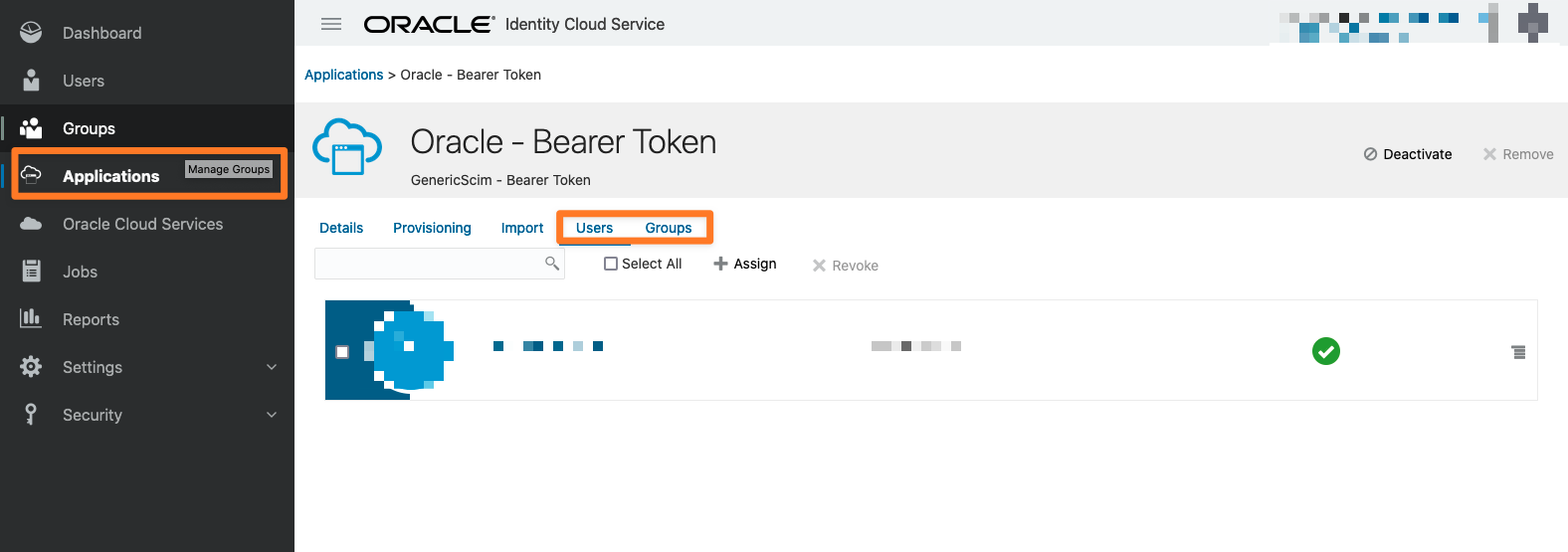Open the Dashboard gauge icon

click(31, 33)
